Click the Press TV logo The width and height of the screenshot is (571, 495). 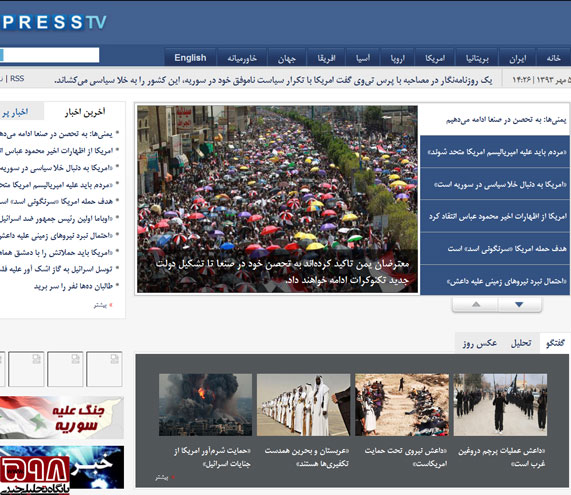(54, 23)
